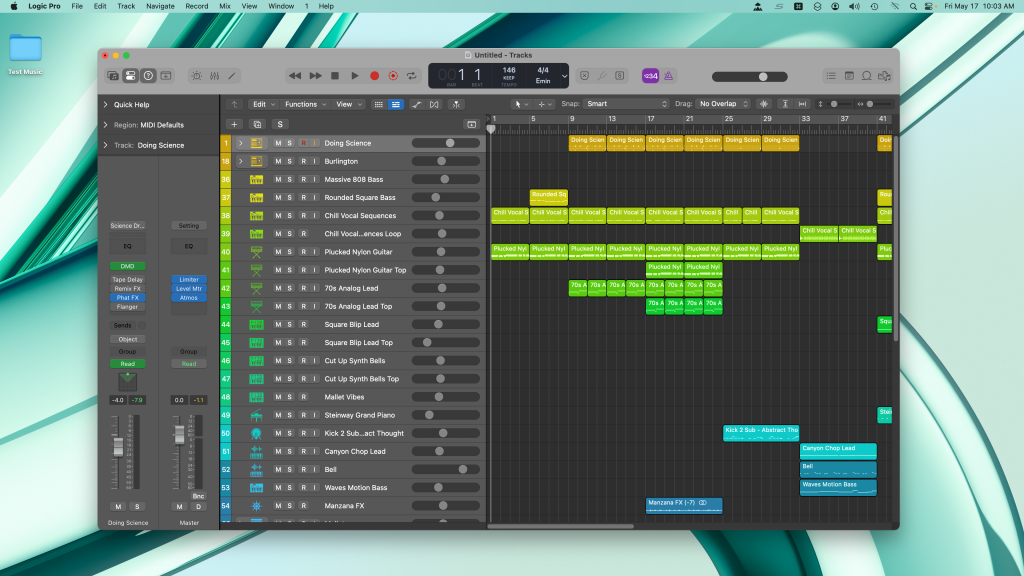
Task: Solo the Burlington track
Action: tap(290, 161)
